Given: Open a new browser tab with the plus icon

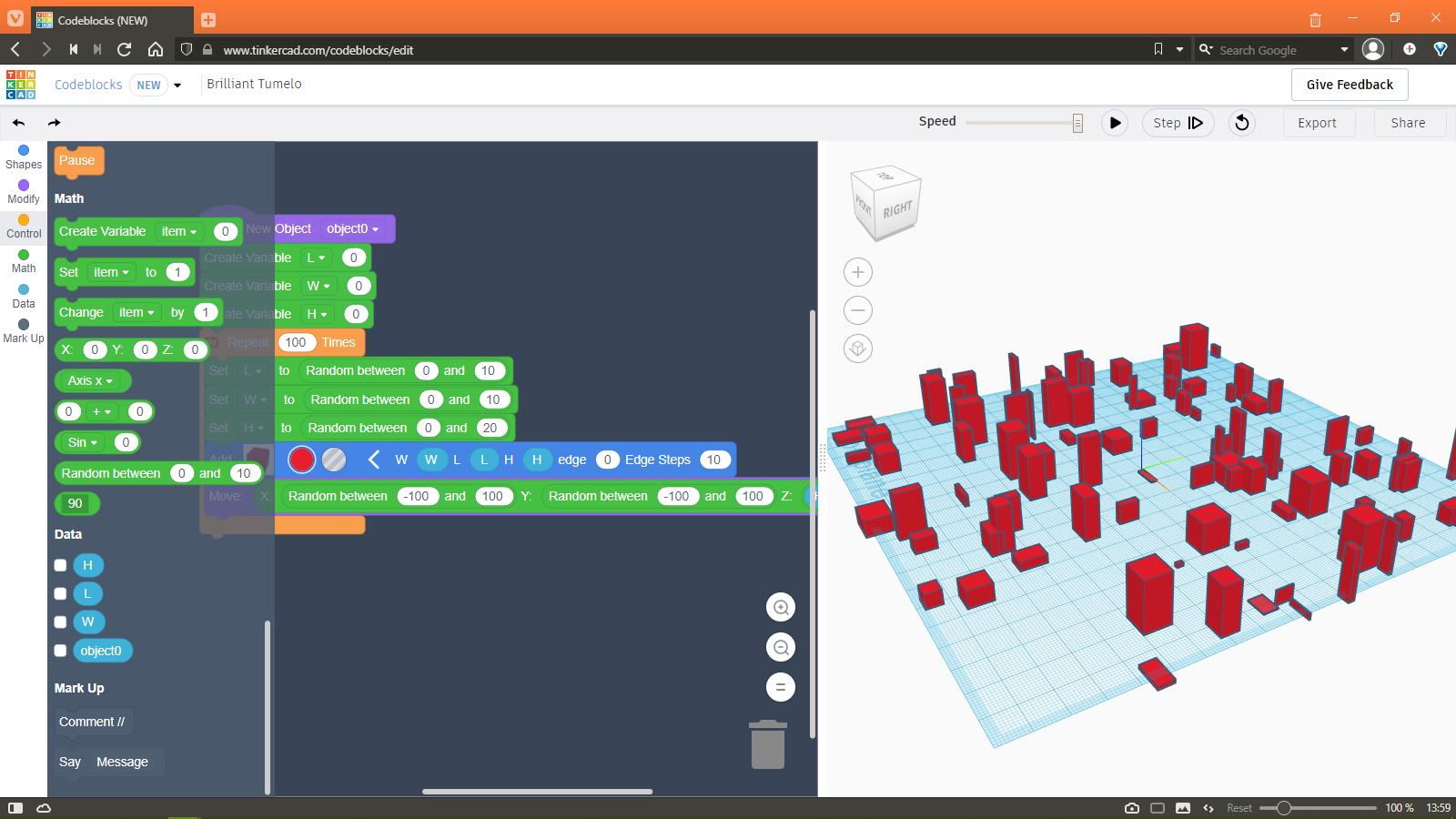Looking at the screenshot, I should pyautogui.click(x=208, y=19).
